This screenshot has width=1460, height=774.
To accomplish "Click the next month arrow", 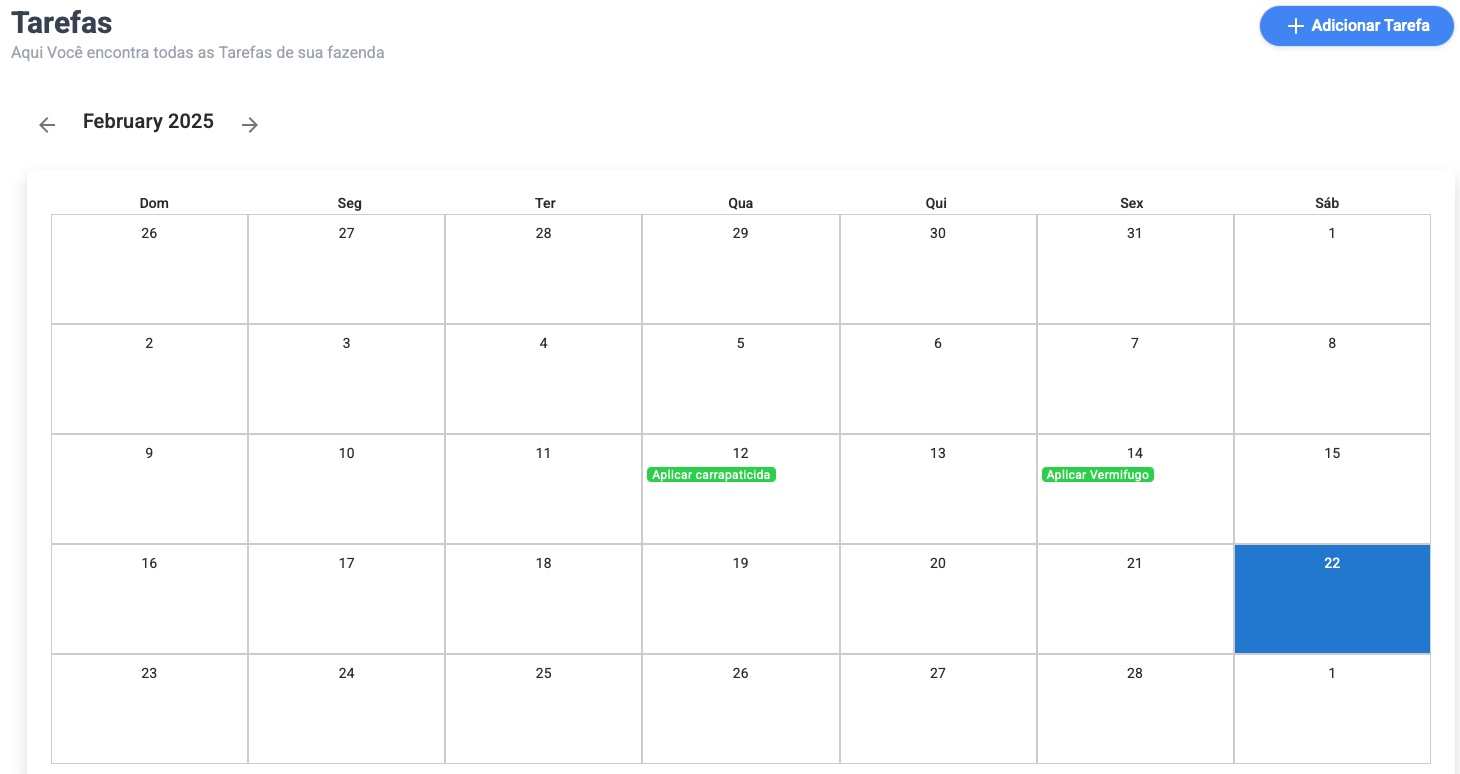I will click(249, 124).
